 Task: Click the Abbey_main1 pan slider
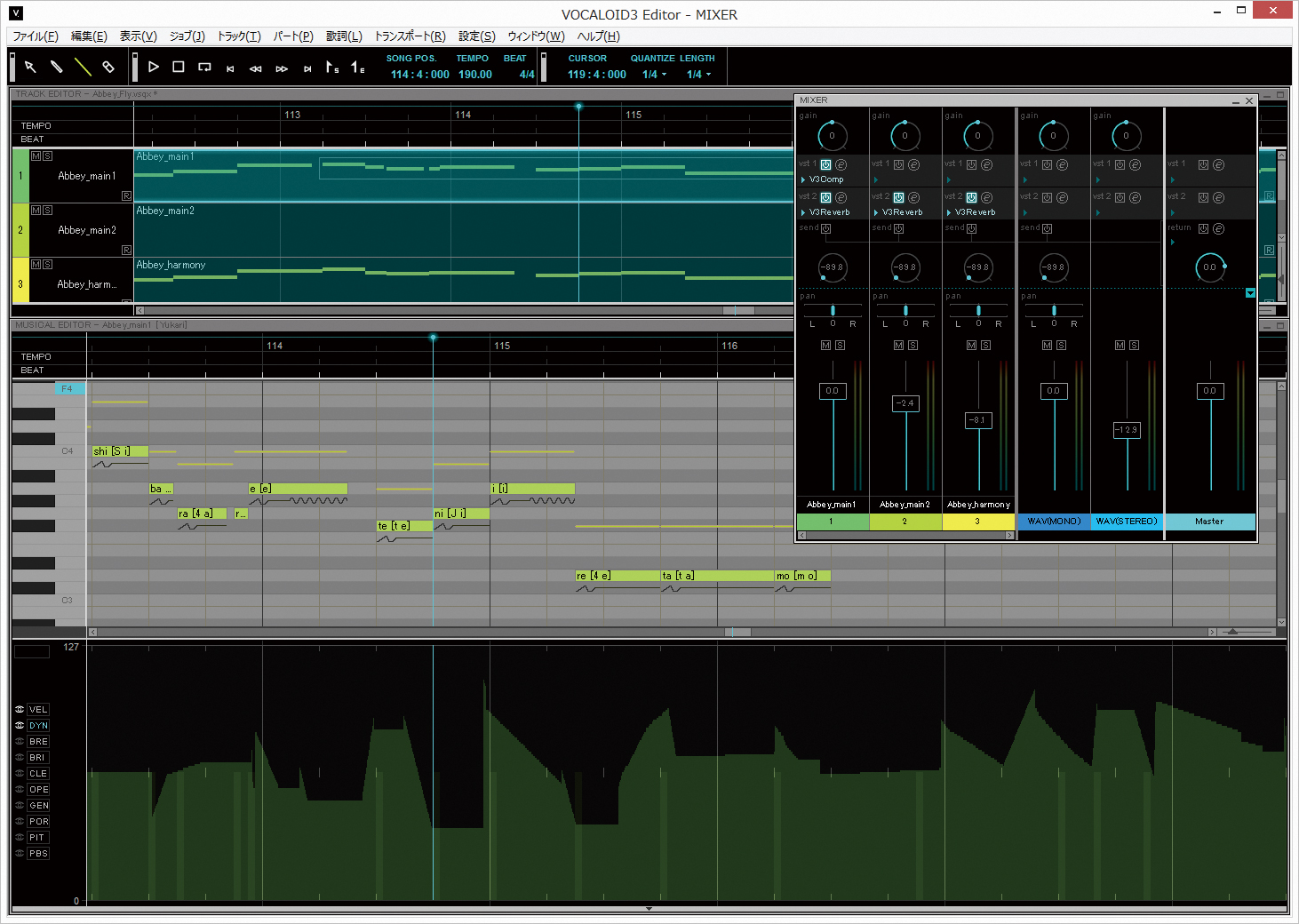833,311
